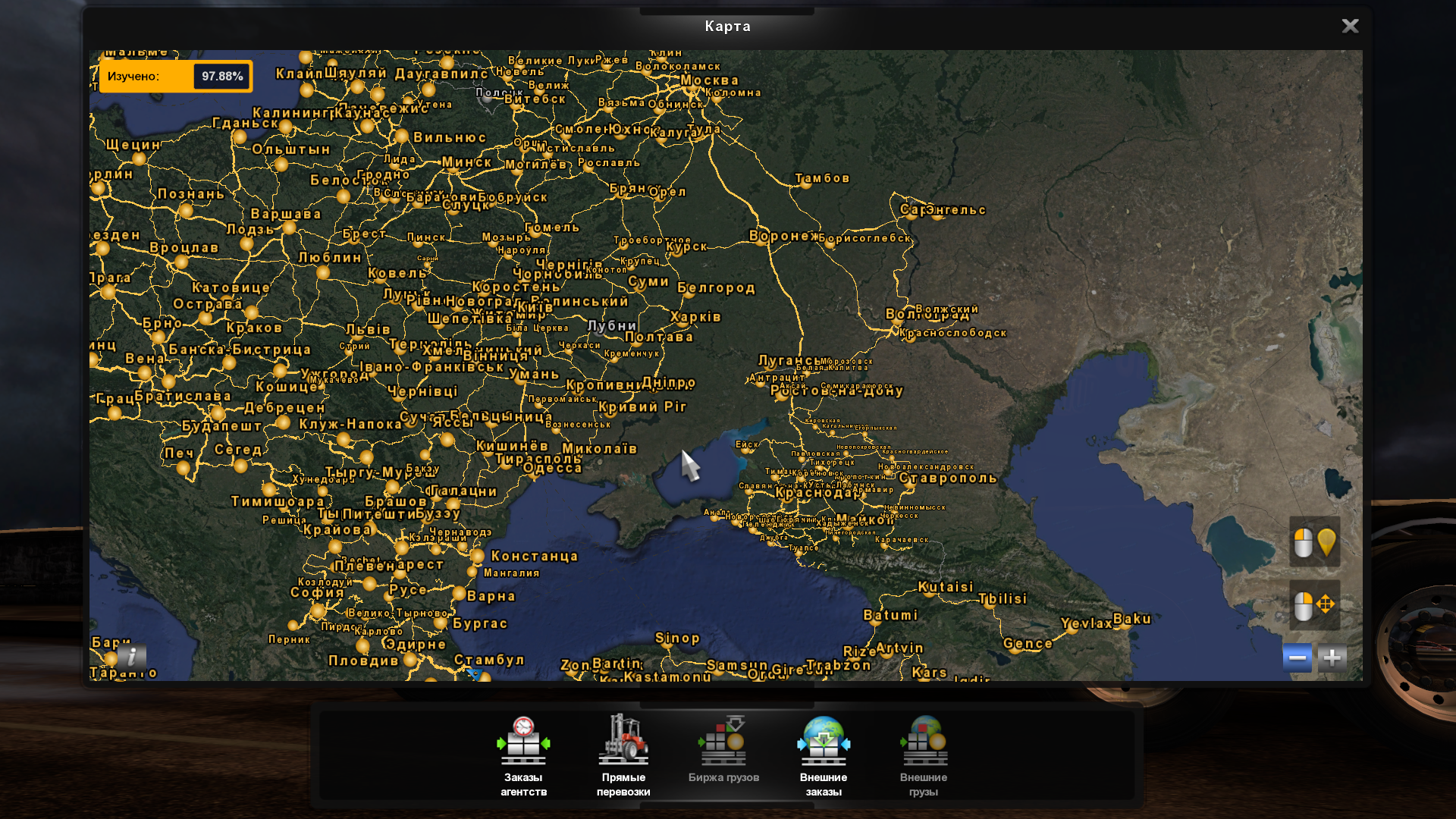The height and width of the screenshot is (819, 1456).
Task: Open the Заказы агентств job menu
Action: tap(523, 756)
